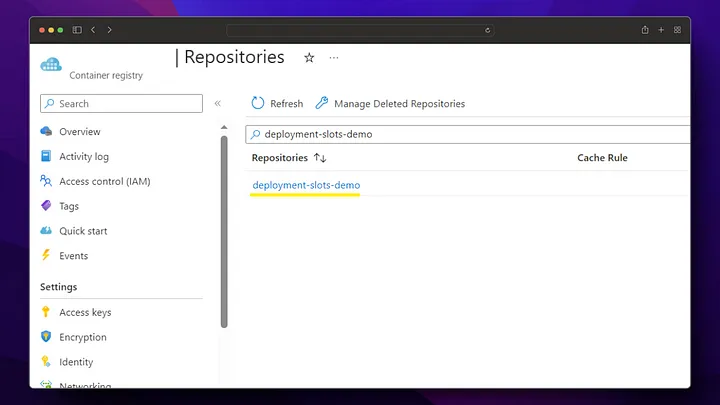Image resolution: width=720 pixels, height=405 pixels.
Task: Click the purple Tags icon
Action: 46,205
